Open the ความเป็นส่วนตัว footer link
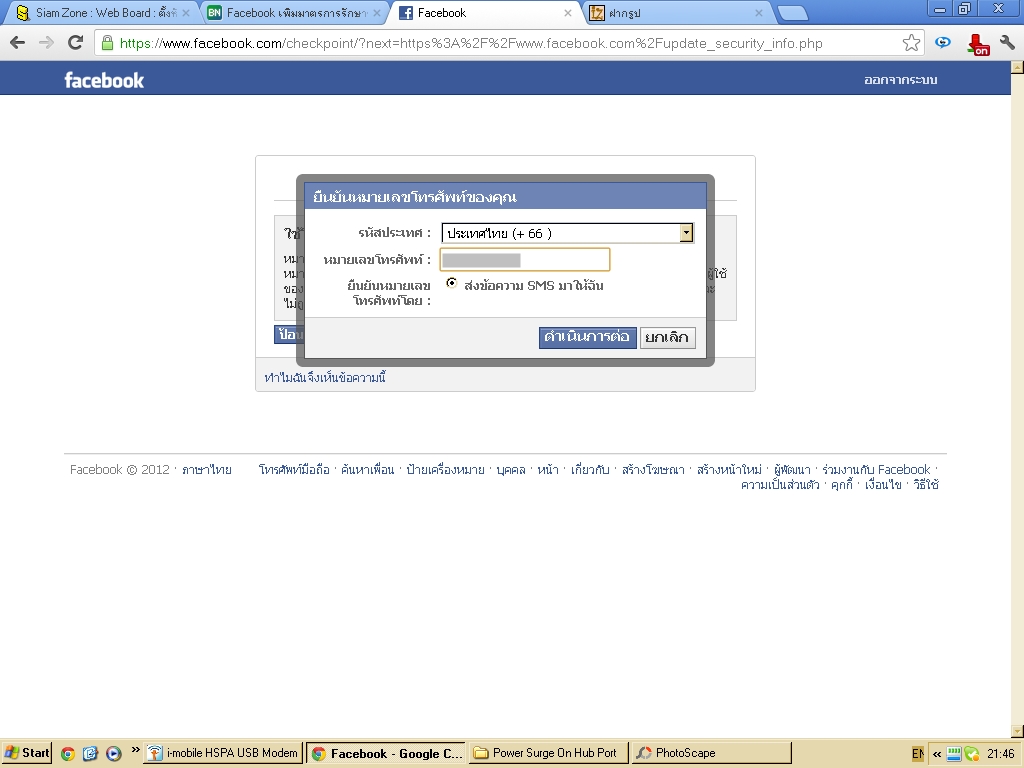The image size is (1024, 768). point(780,485)
